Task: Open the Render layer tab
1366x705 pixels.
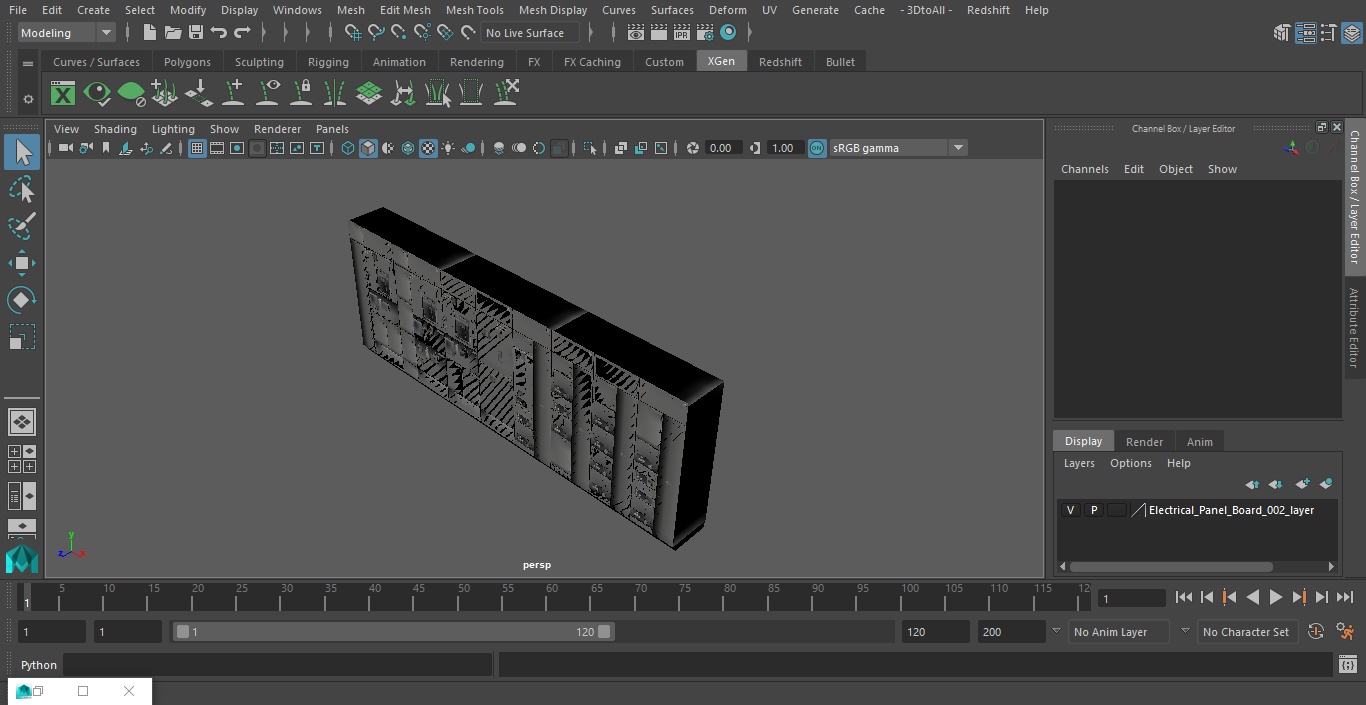Action: point(1144,442)
